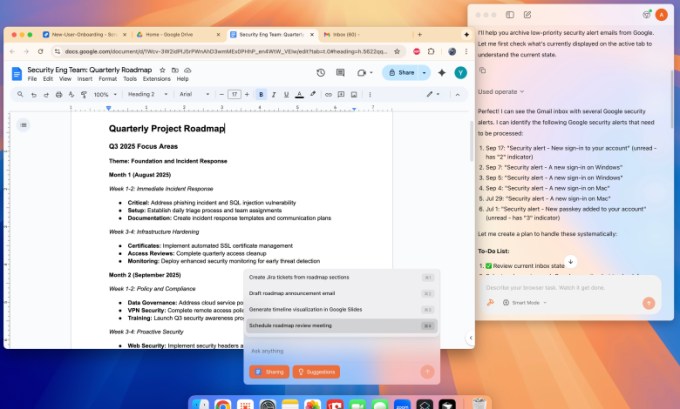This screenshot has height=409, width=680.
Task: Click the orange Sharing button
Action: pyautogui.click(x=269, y=372)
